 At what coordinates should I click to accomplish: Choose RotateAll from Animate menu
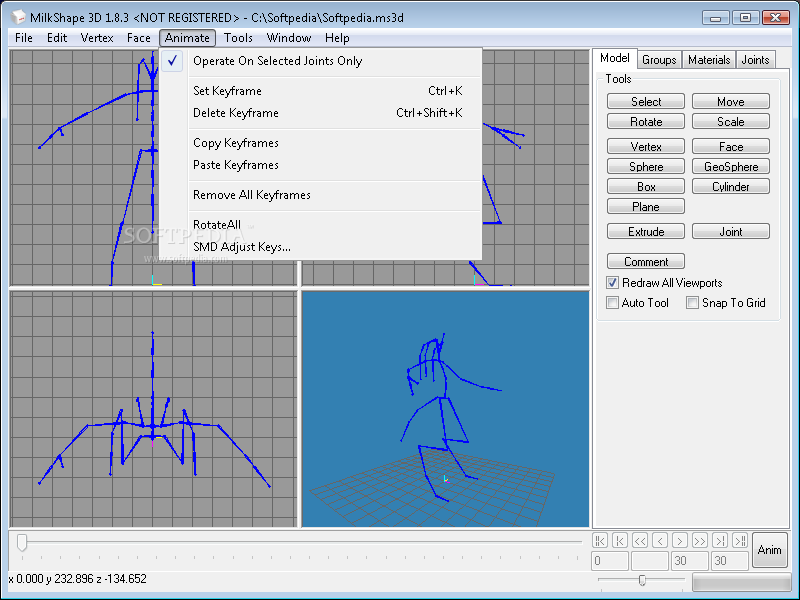tap(320, 224)
